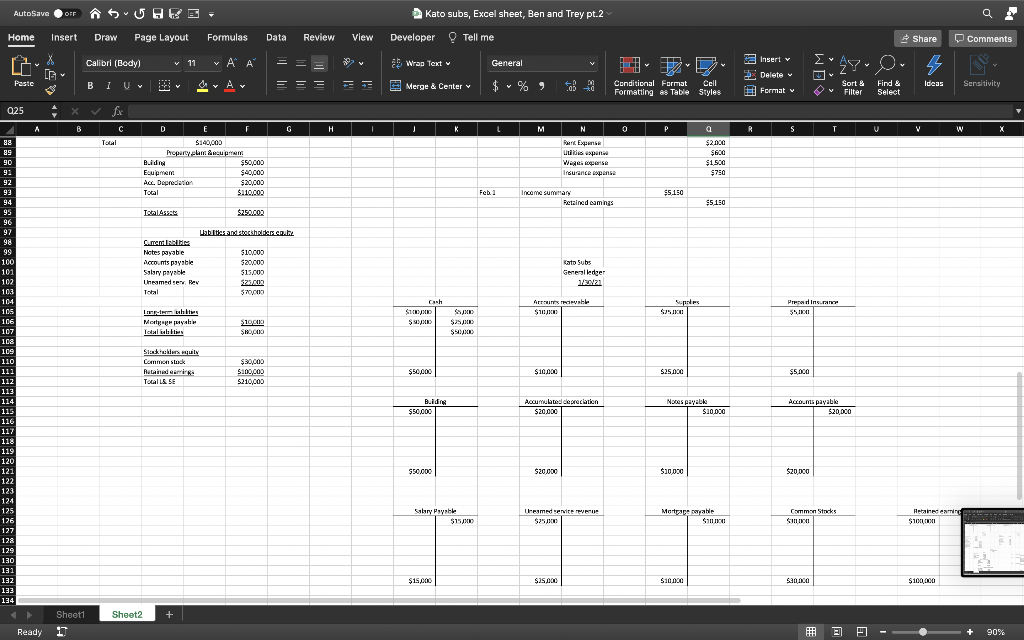The image size is (1024, 640).
Task: Toggle Wrap Text
Action: [x=421, y=63]
